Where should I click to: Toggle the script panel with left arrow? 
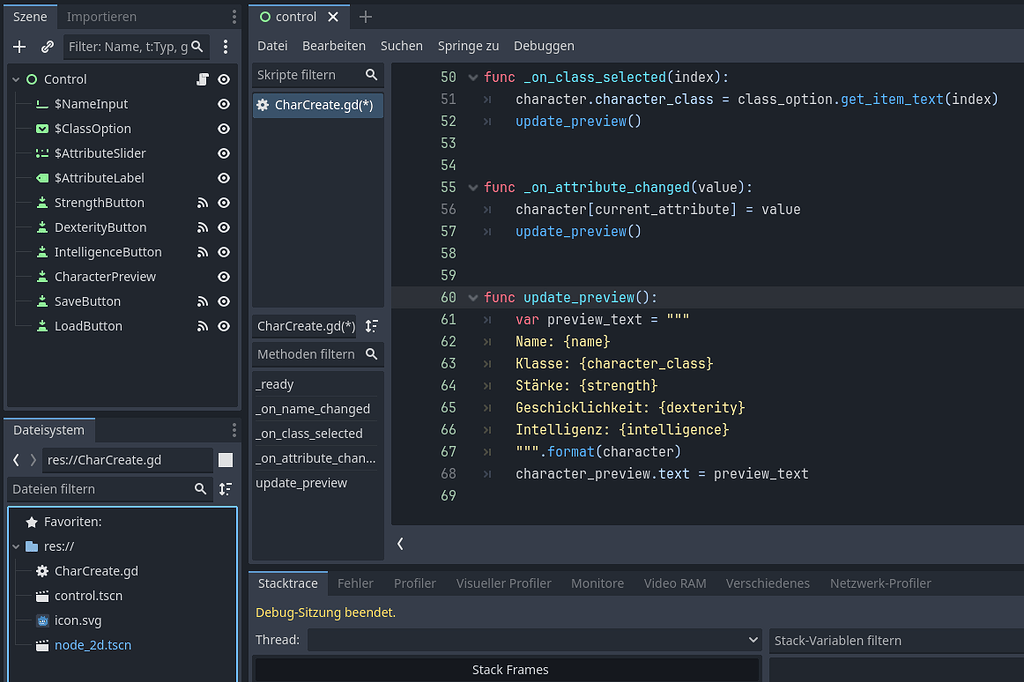coord(400,544)
